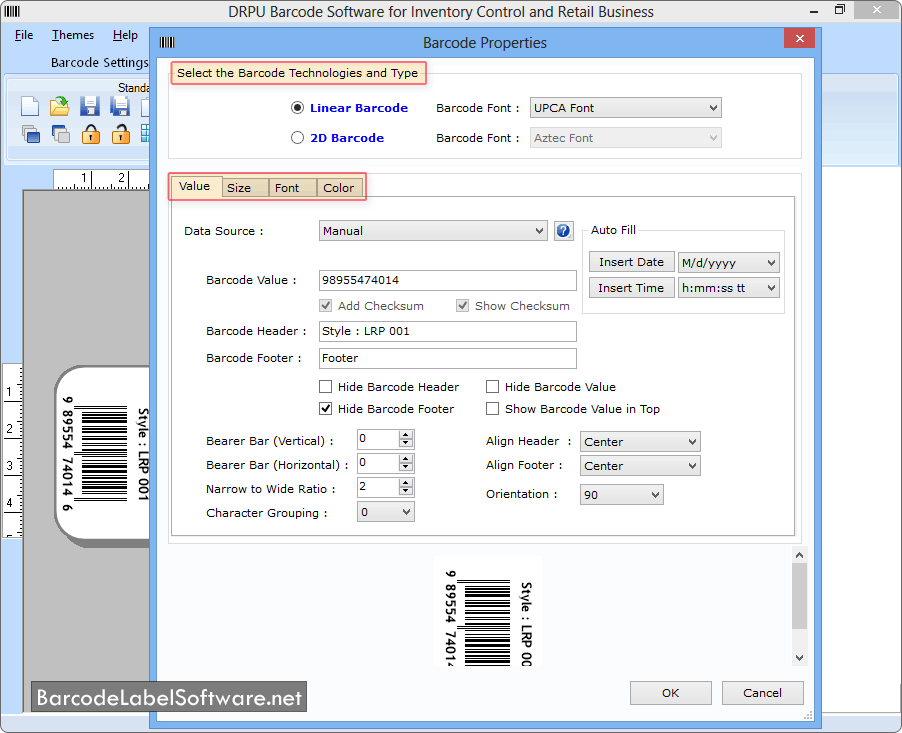This screenshot has height=733, width=902.
Task: Minimize the main DRPU window
Action: (x=813, y=11)
